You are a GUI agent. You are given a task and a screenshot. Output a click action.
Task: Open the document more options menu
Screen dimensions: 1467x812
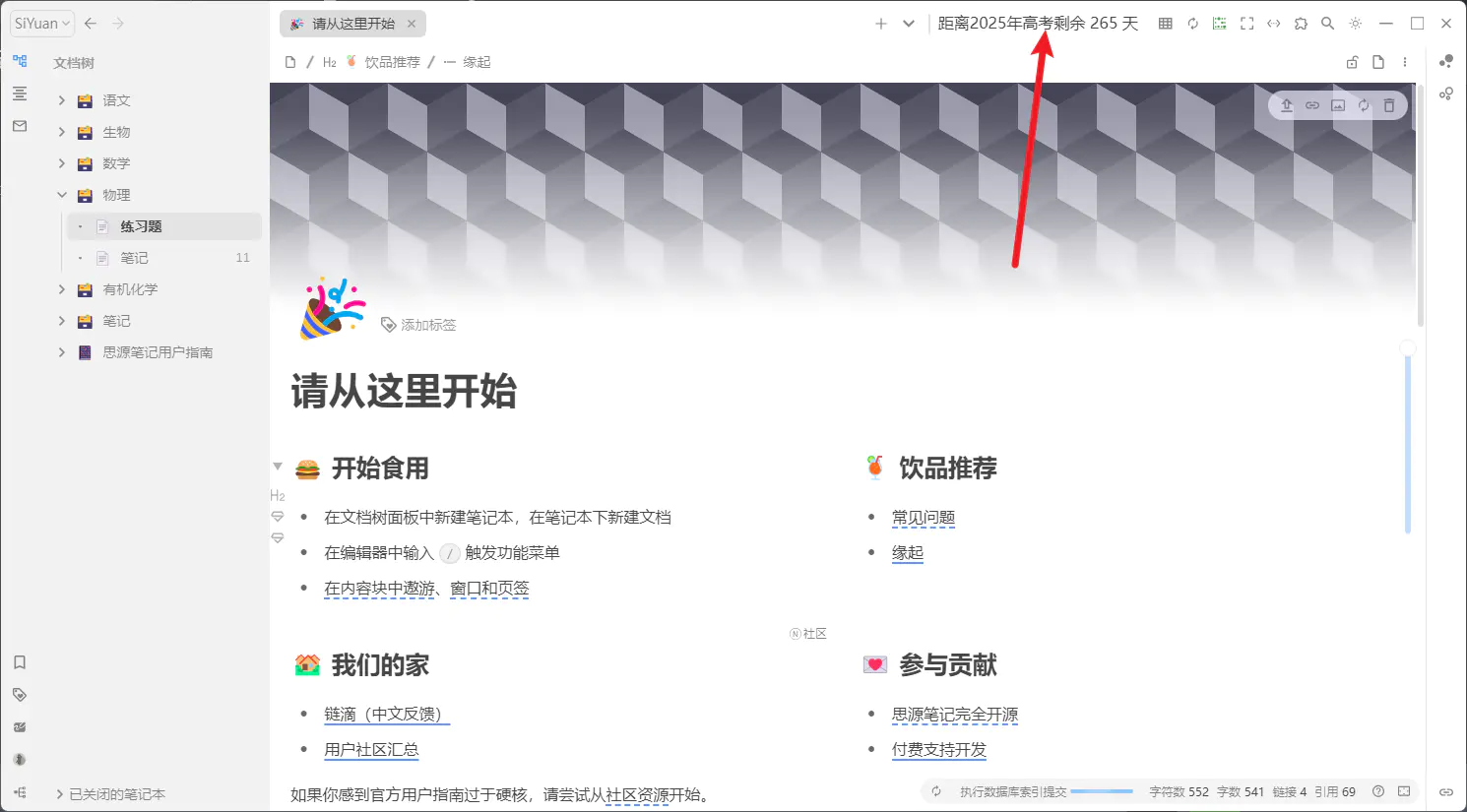pyautogui.click(x=1405, y=62)
